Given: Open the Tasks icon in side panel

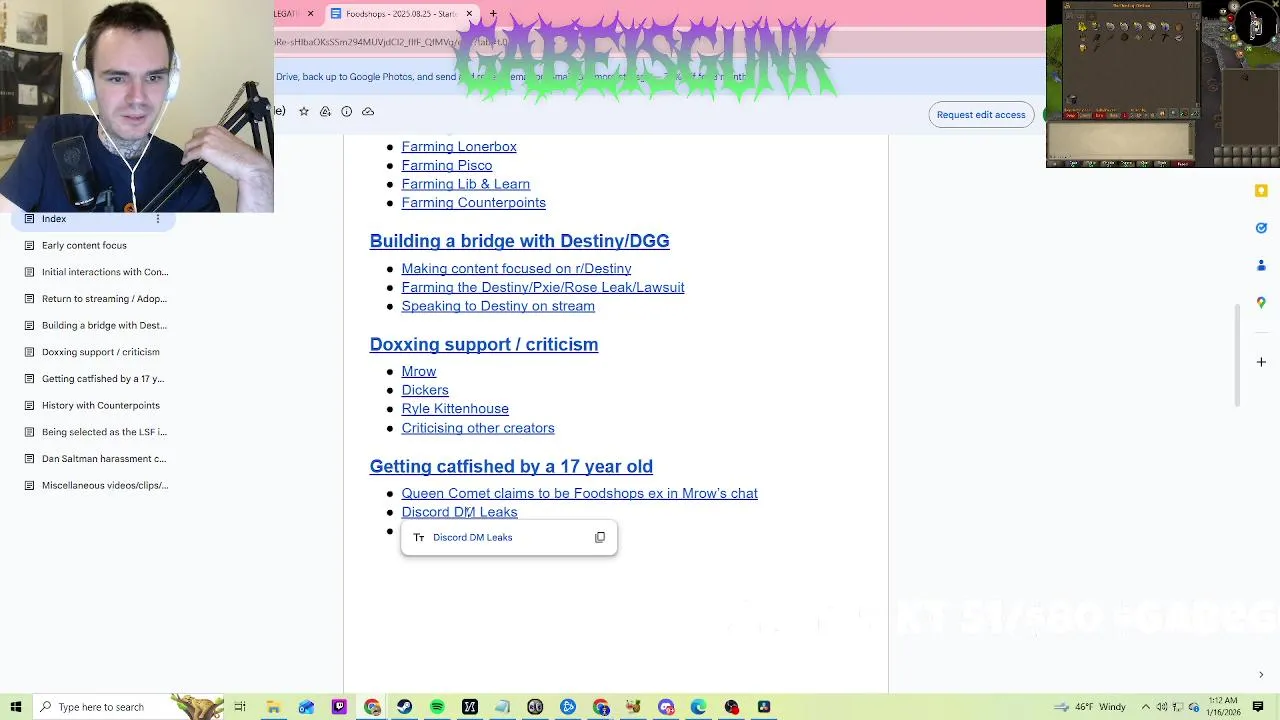Looking at the screenshot, I should tap(1261, 228).
